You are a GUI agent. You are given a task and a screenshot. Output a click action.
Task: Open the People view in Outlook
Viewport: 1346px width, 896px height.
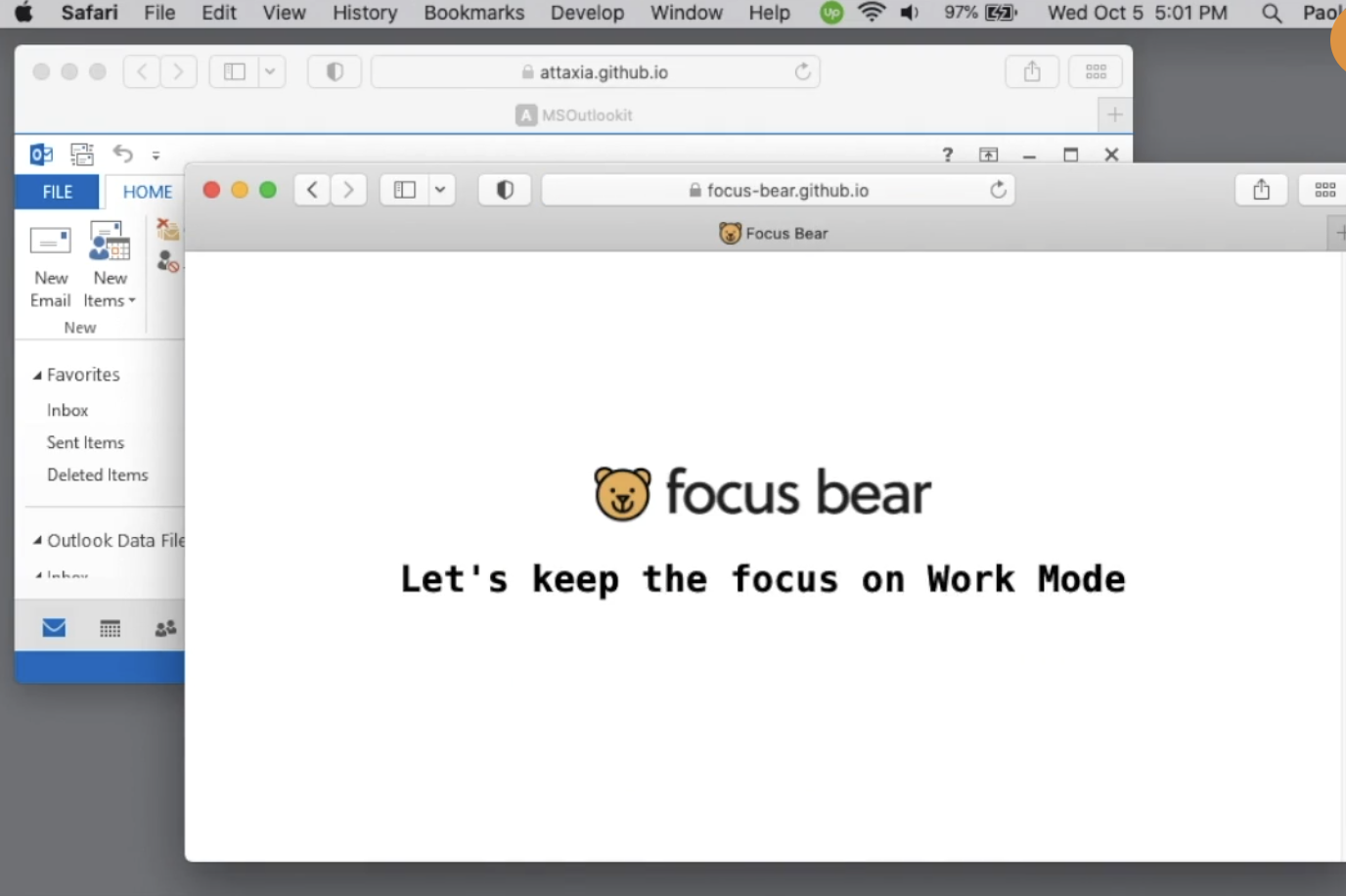coord(164,628)
